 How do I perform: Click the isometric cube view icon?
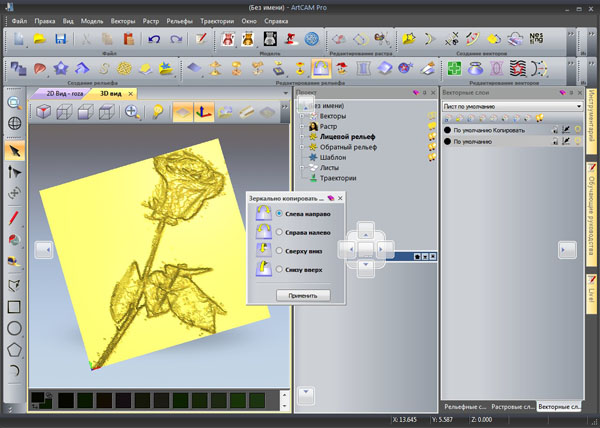pyautogui.click(x=44, y=112)
